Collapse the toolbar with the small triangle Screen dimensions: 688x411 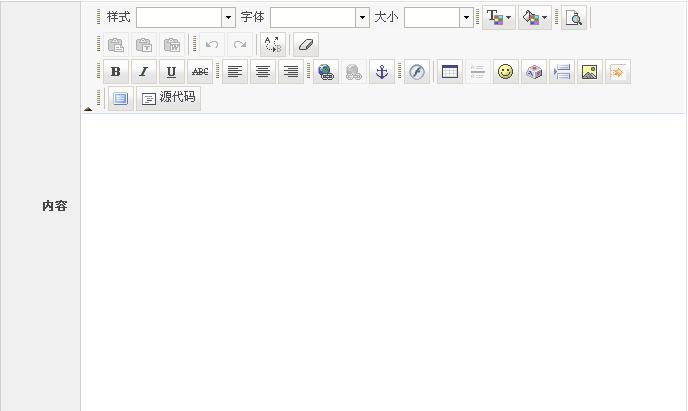(x=88, y=109)
